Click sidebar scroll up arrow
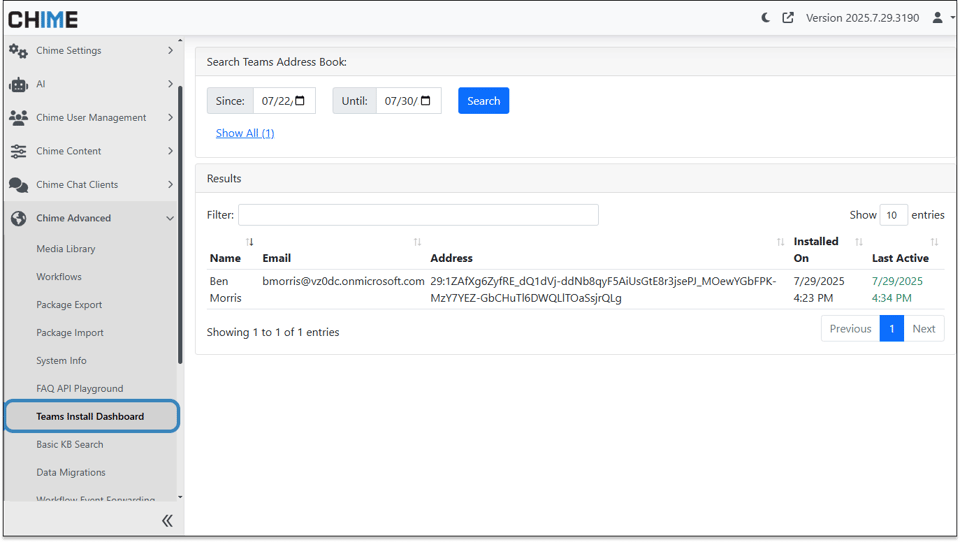The width and height of the screenshot is (960, 542). [x=180, y=40]
